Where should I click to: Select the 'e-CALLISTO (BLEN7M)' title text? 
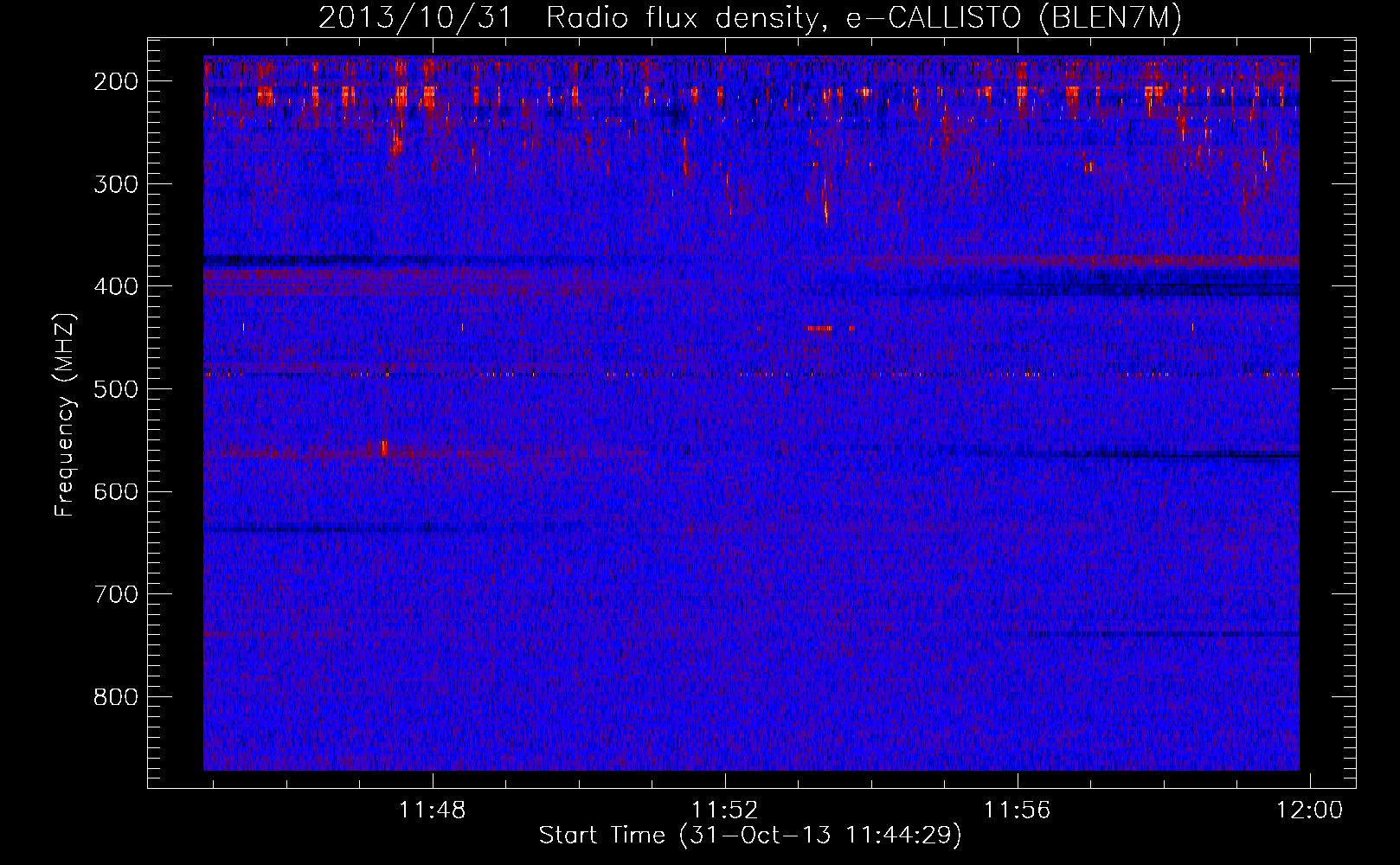coord(1013,18)
